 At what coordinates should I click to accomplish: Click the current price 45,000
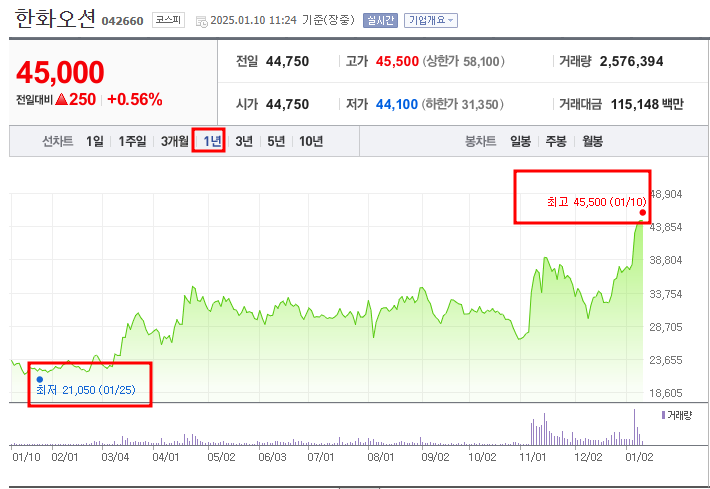60,72
